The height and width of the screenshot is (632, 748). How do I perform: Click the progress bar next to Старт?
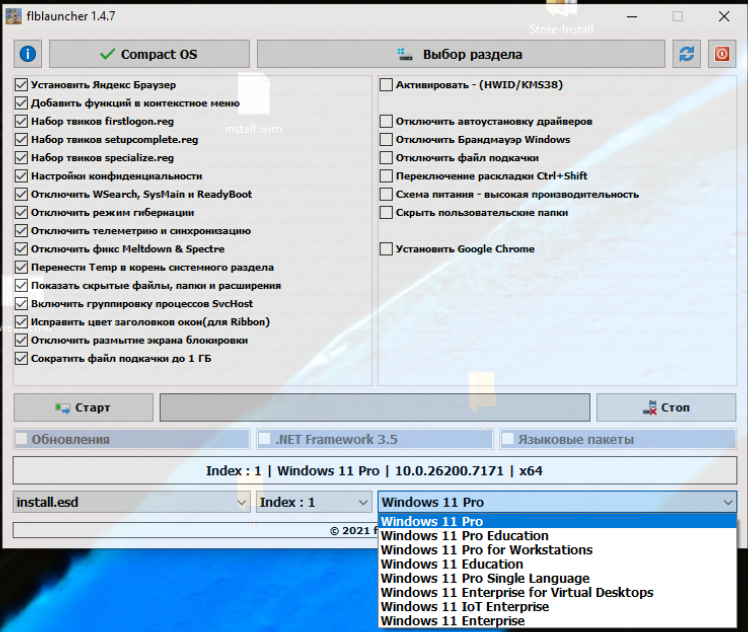tap(375, 407)
